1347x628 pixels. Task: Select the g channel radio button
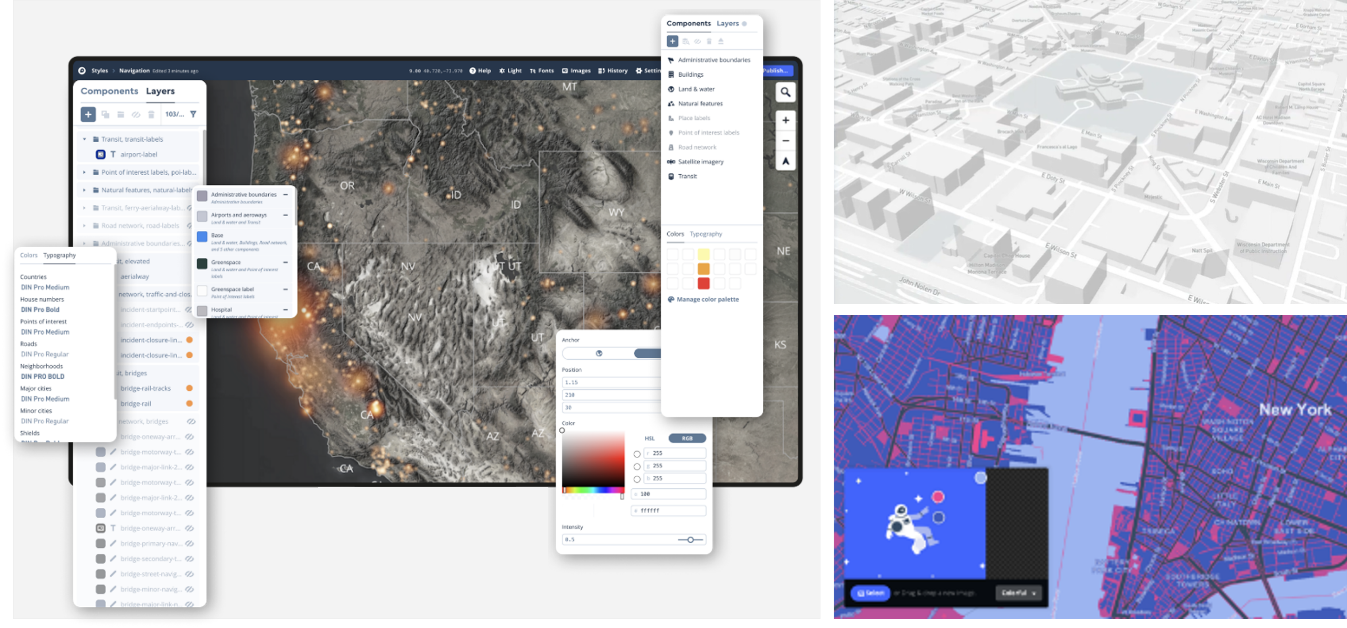tap(637, 466)
